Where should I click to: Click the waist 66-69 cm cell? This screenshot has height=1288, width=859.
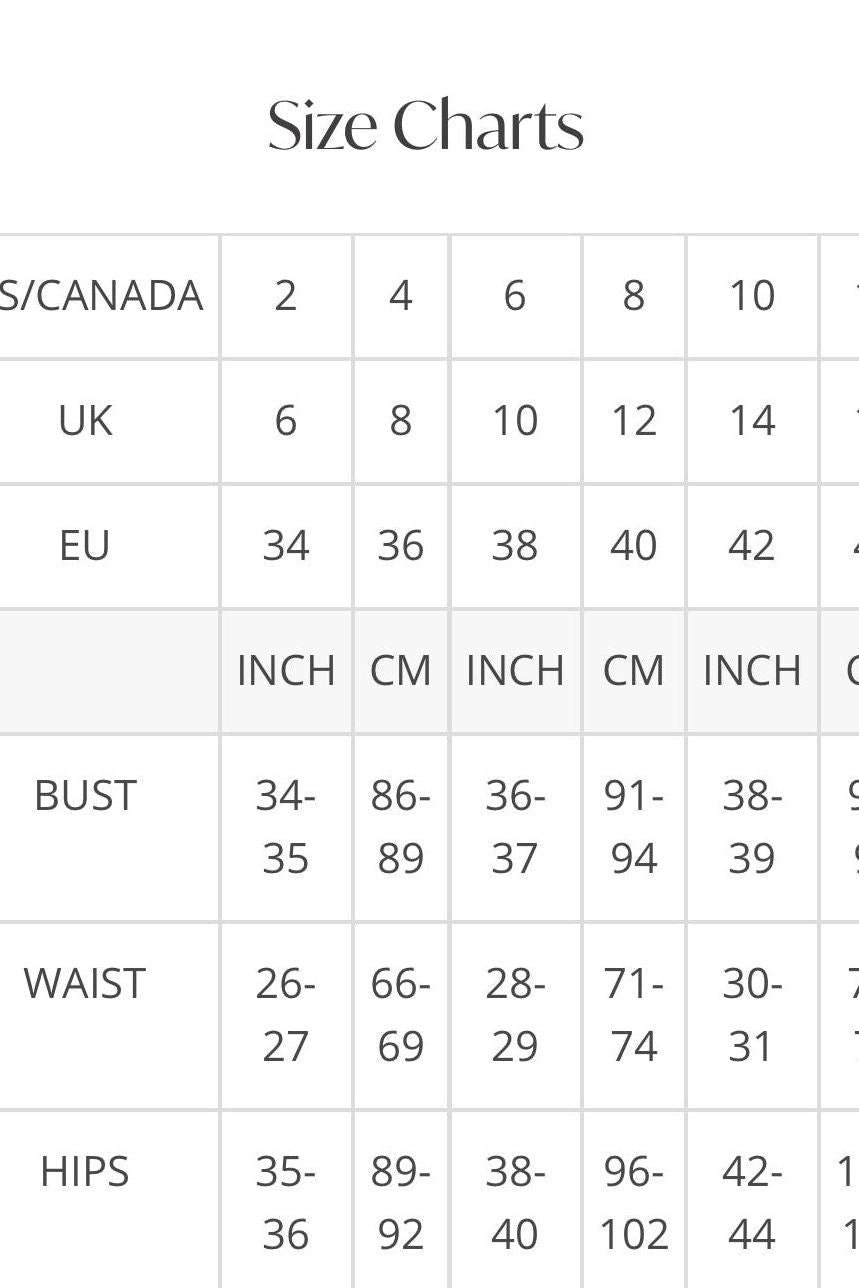tap(401, 1015)
